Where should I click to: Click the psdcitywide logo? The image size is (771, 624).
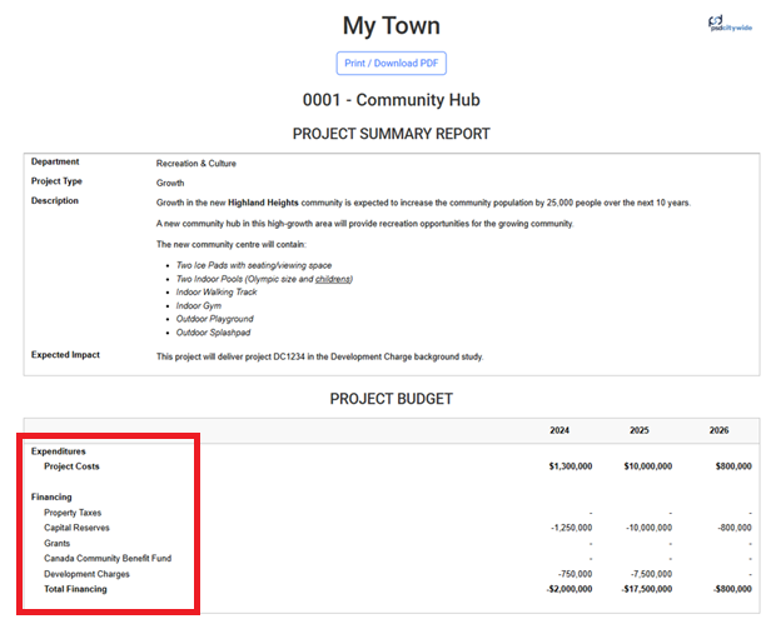pos(730,23)
